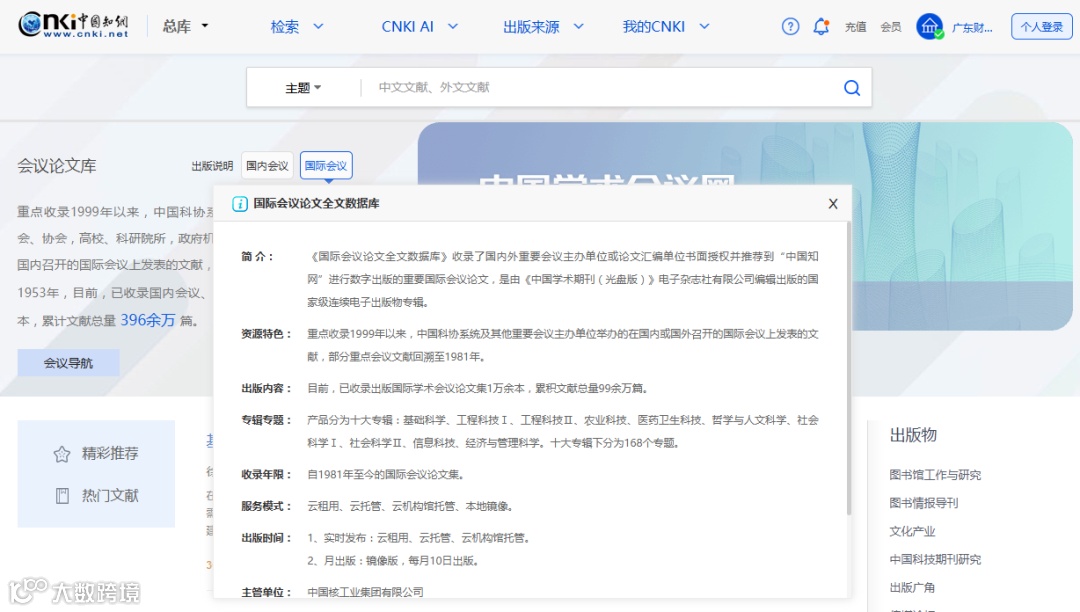Click the star icon beside 精彩推荐
This screenshot has width=1080, height=612.
pos(62,454)
